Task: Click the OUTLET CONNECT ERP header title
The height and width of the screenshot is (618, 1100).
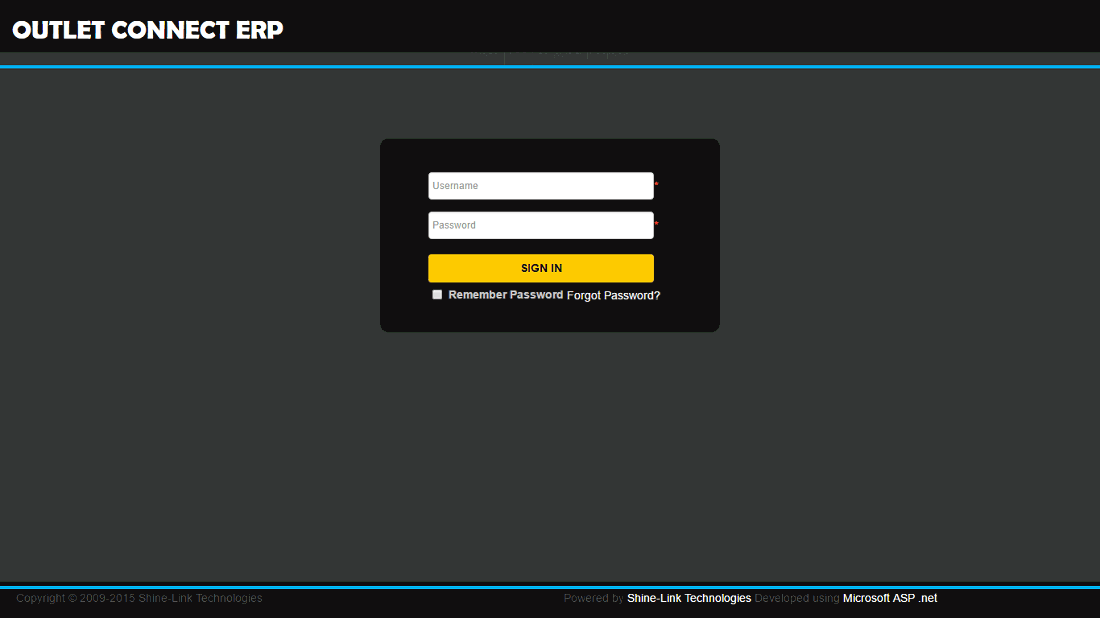Action: point(148,30)
